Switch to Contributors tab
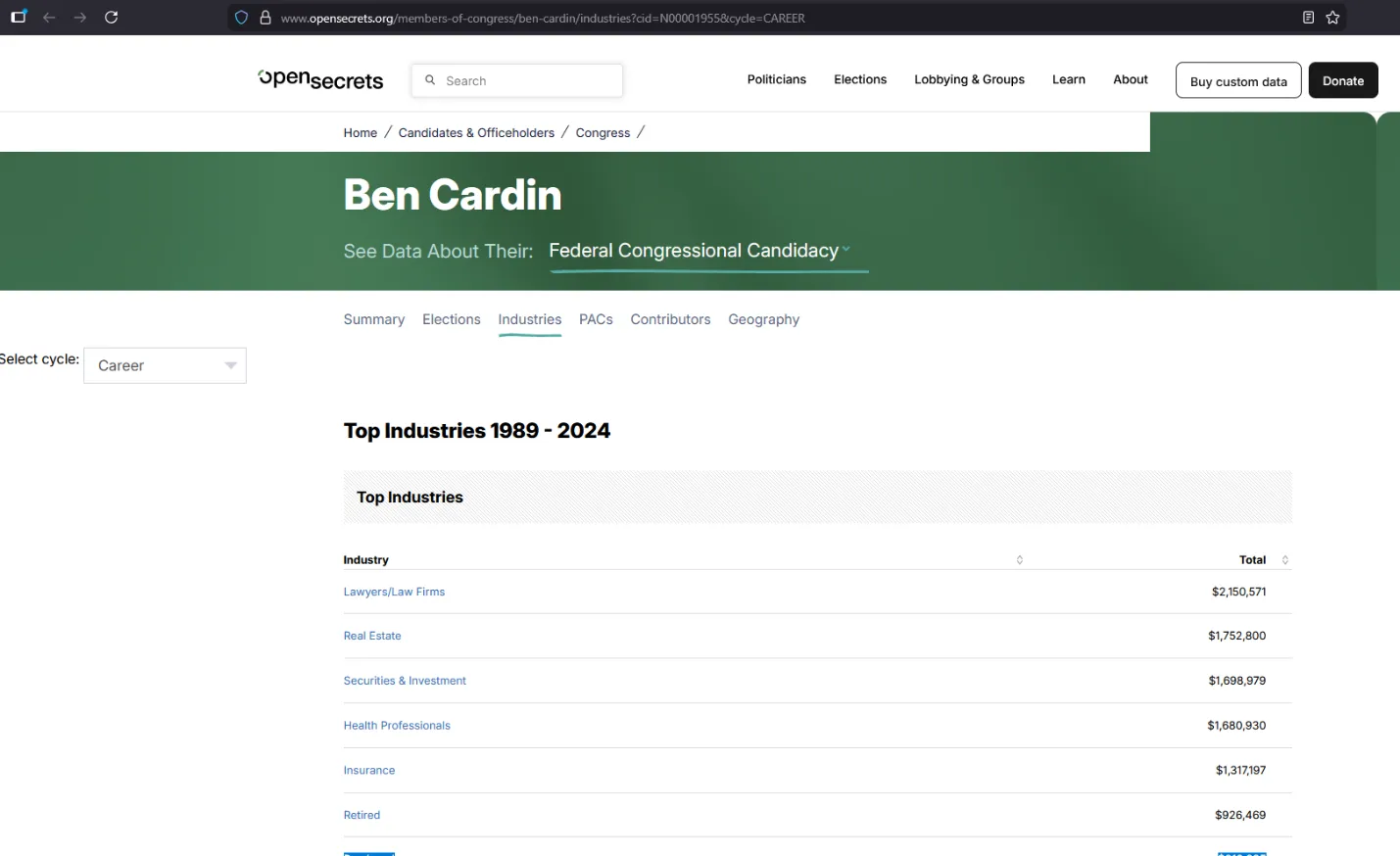1400x856 pixels. [670, 319]
